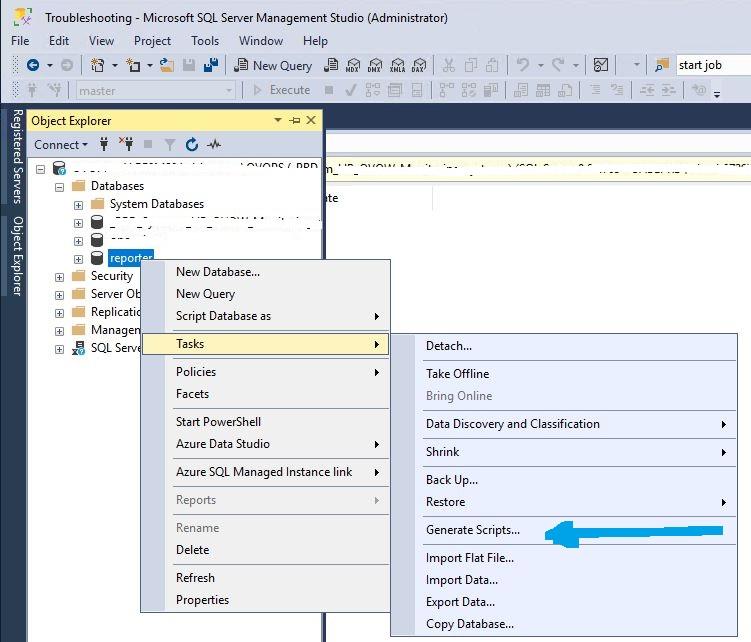This screenshot has height=642, width=751.
Task: Click the Find in Files icon
Action: [662, 65]
